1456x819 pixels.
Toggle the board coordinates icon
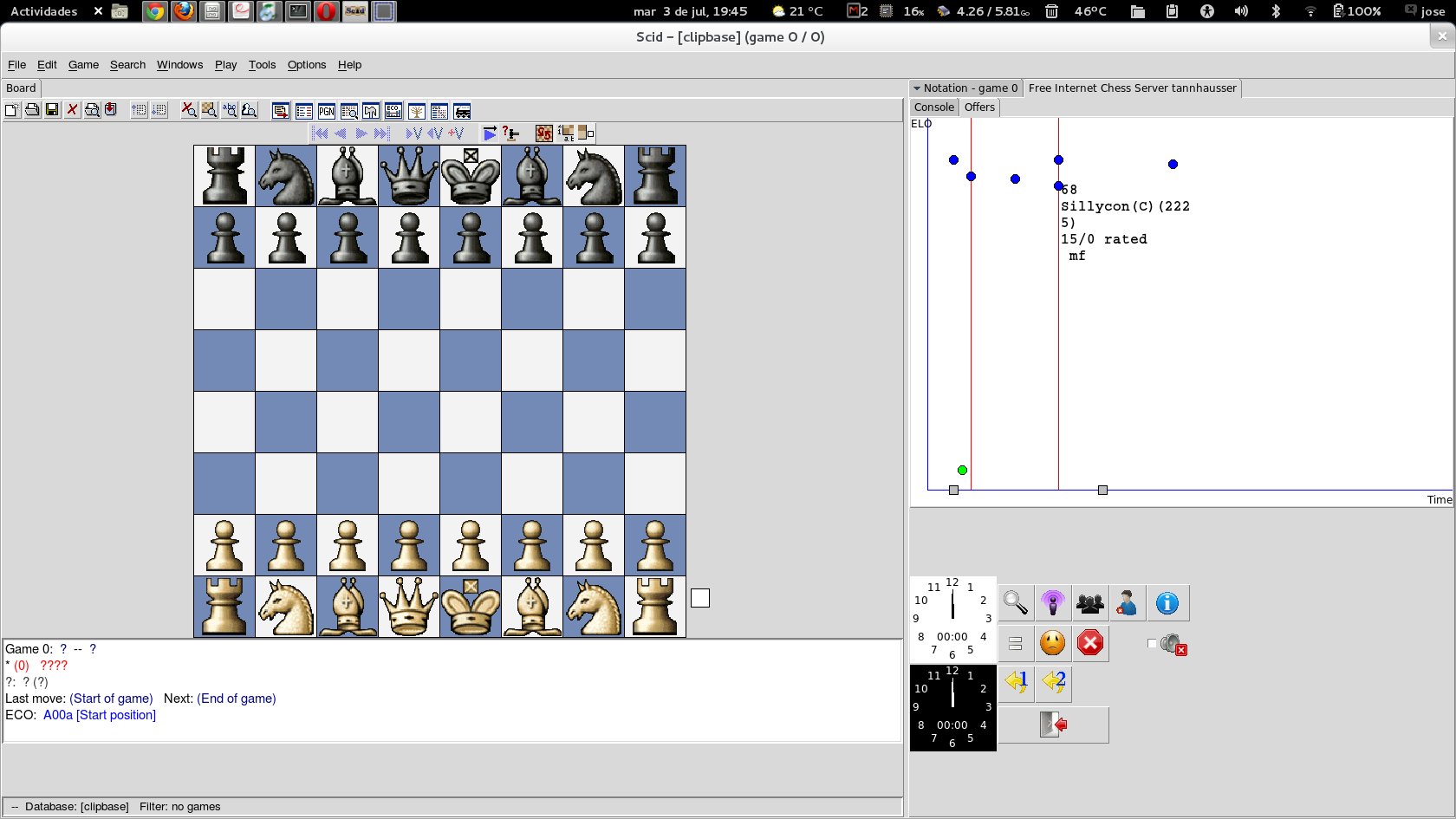566,133
